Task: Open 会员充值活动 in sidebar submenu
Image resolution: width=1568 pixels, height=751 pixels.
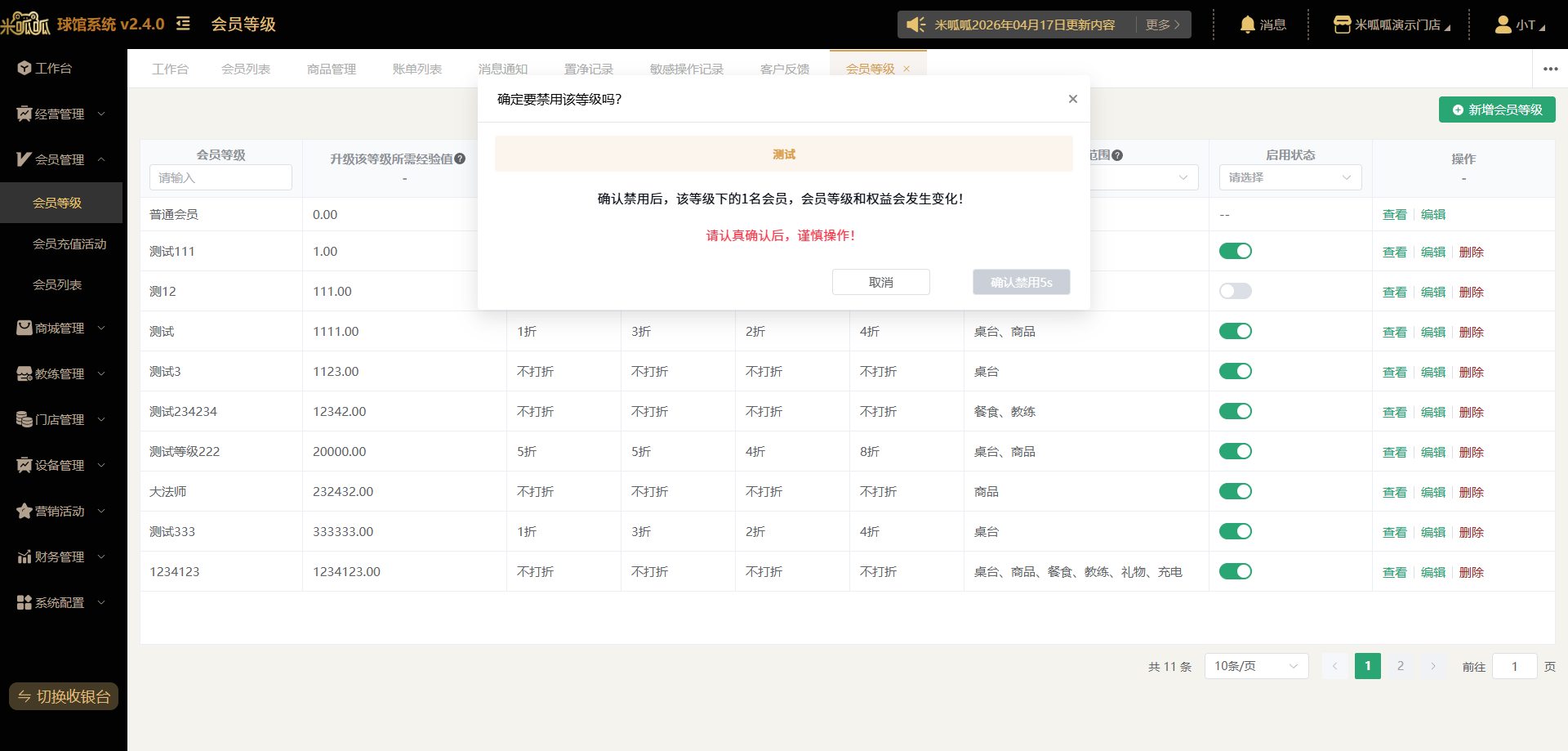Action: click(x=69, y=244)
